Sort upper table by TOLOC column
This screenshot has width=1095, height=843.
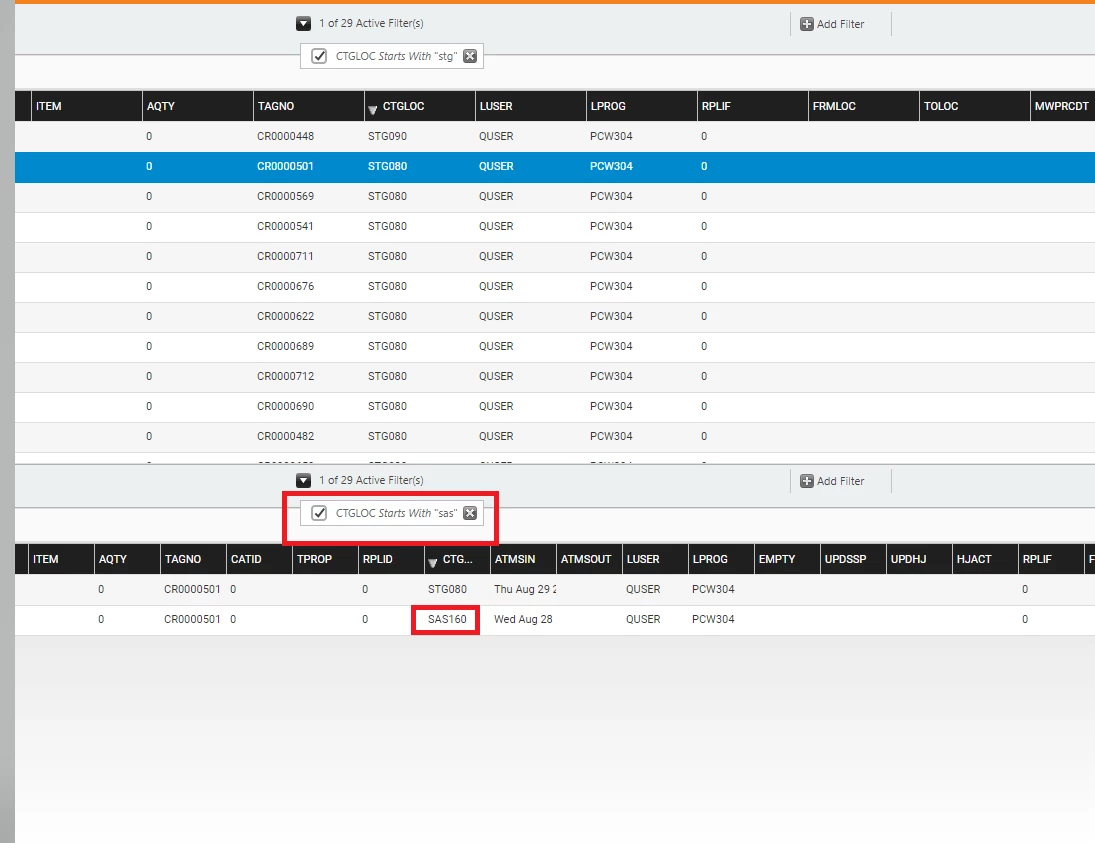coord(975,106)
